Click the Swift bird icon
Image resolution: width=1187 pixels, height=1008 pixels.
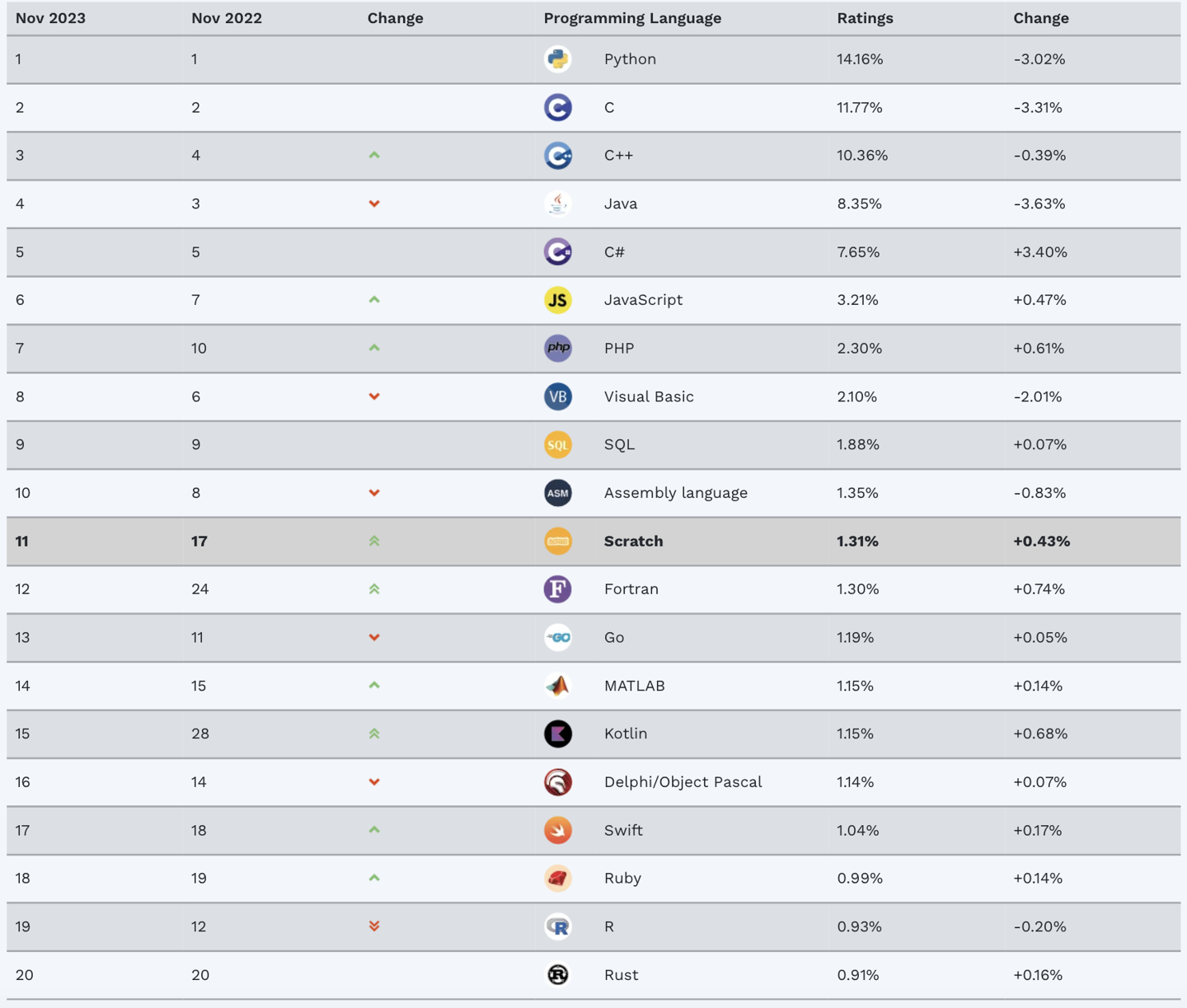tap(558, 830)
